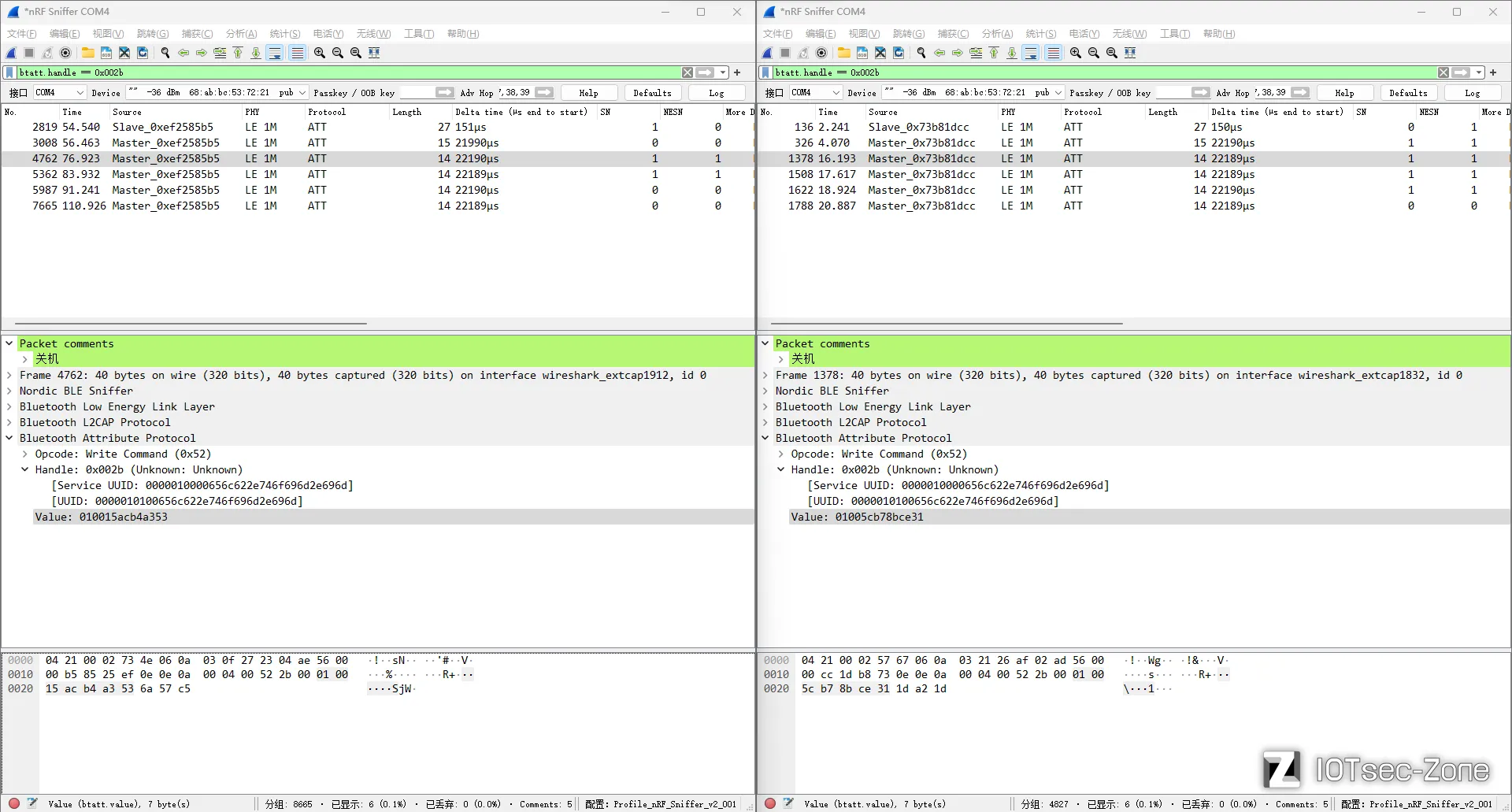Open Device selector dropdown in left window
1512x812 pixels.
pyautogui.click(x=217, y=93)
